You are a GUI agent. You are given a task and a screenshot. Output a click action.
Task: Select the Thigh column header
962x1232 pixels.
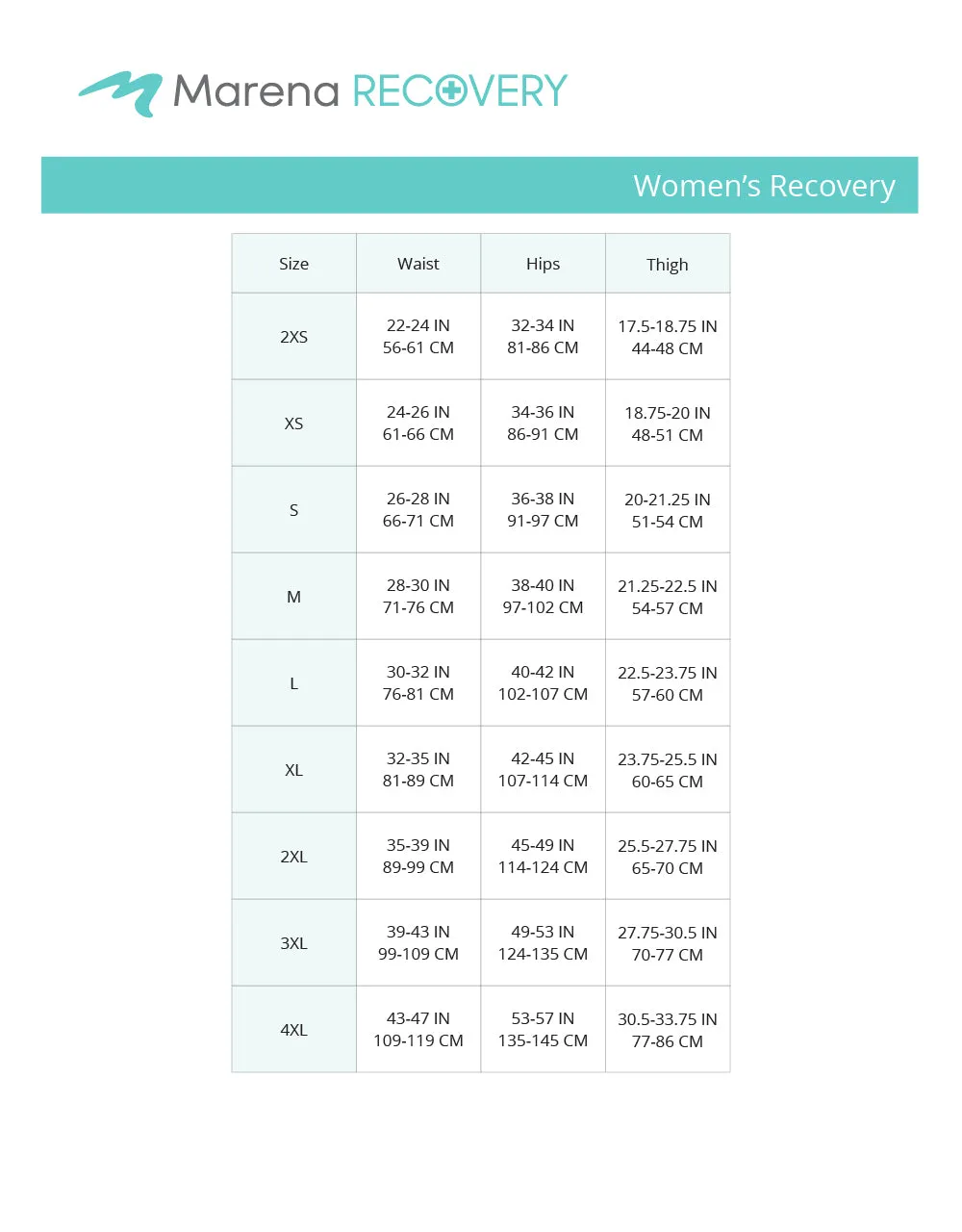(668, 264)
